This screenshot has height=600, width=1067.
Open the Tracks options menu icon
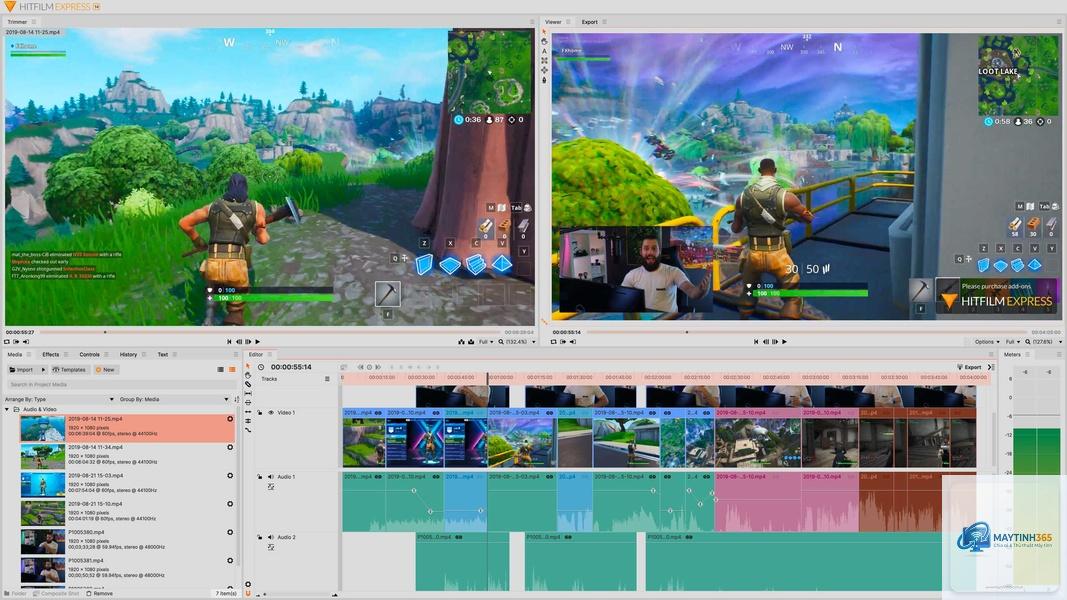click(327, 379)
